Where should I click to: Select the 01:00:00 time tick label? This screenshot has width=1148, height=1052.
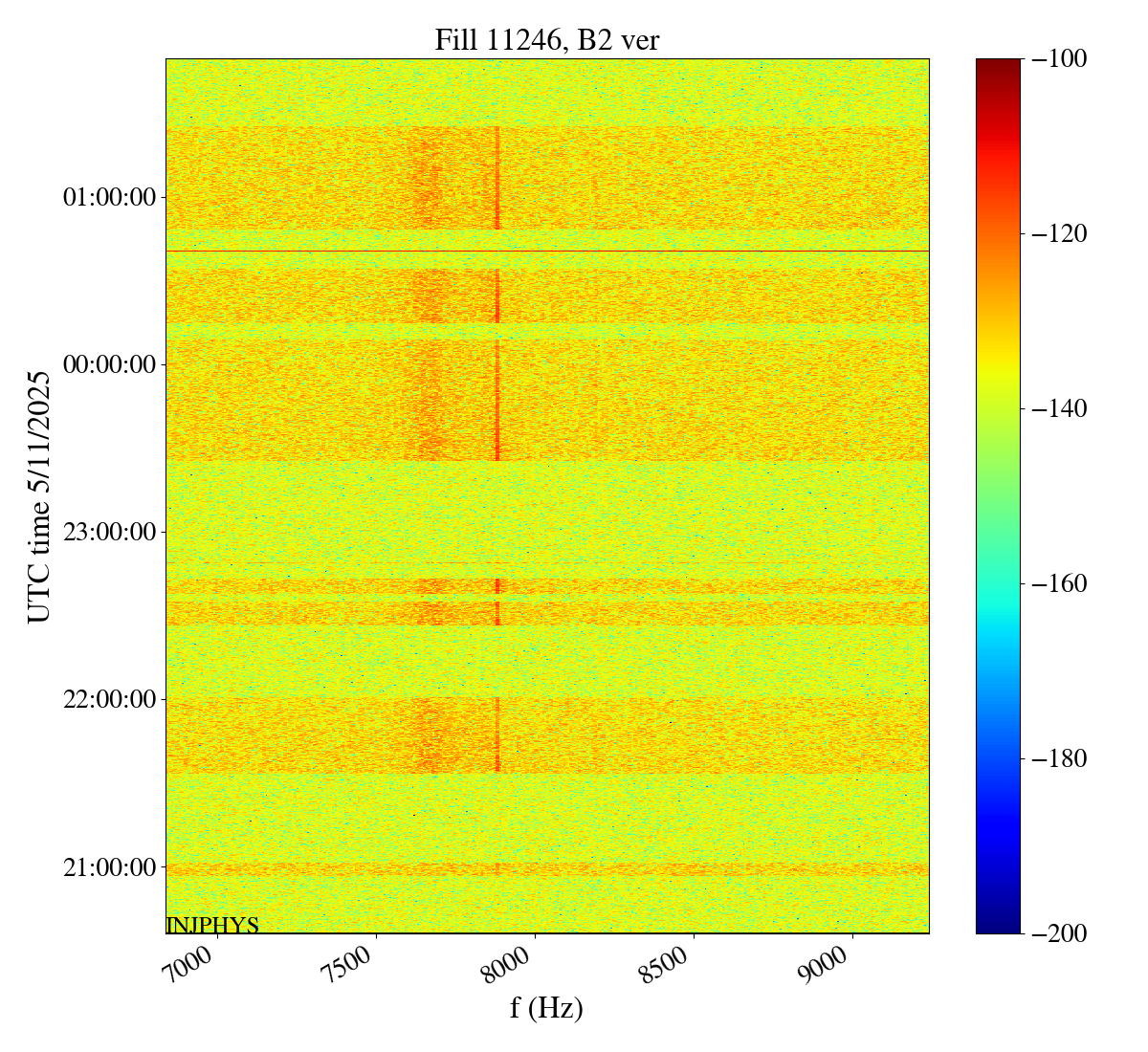pos(109,198)
